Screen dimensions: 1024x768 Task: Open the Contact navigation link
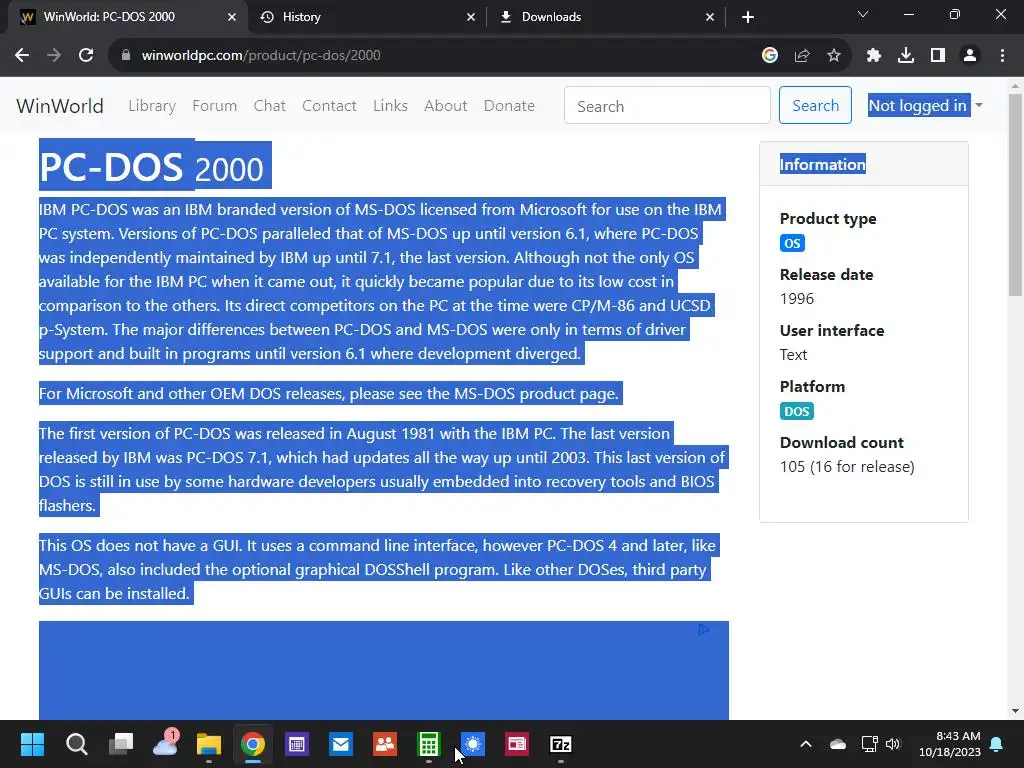[x=329, y=106]
